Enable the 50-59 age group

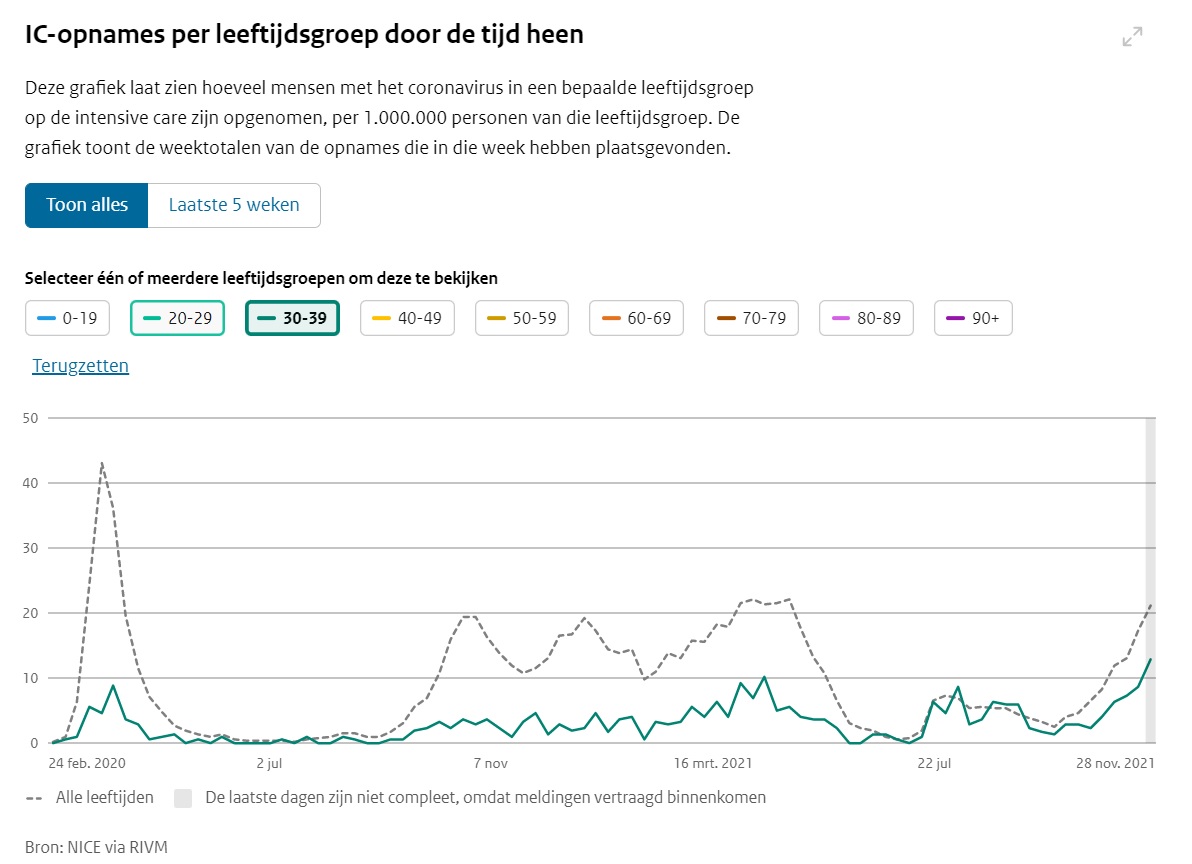tap(522, 319)
